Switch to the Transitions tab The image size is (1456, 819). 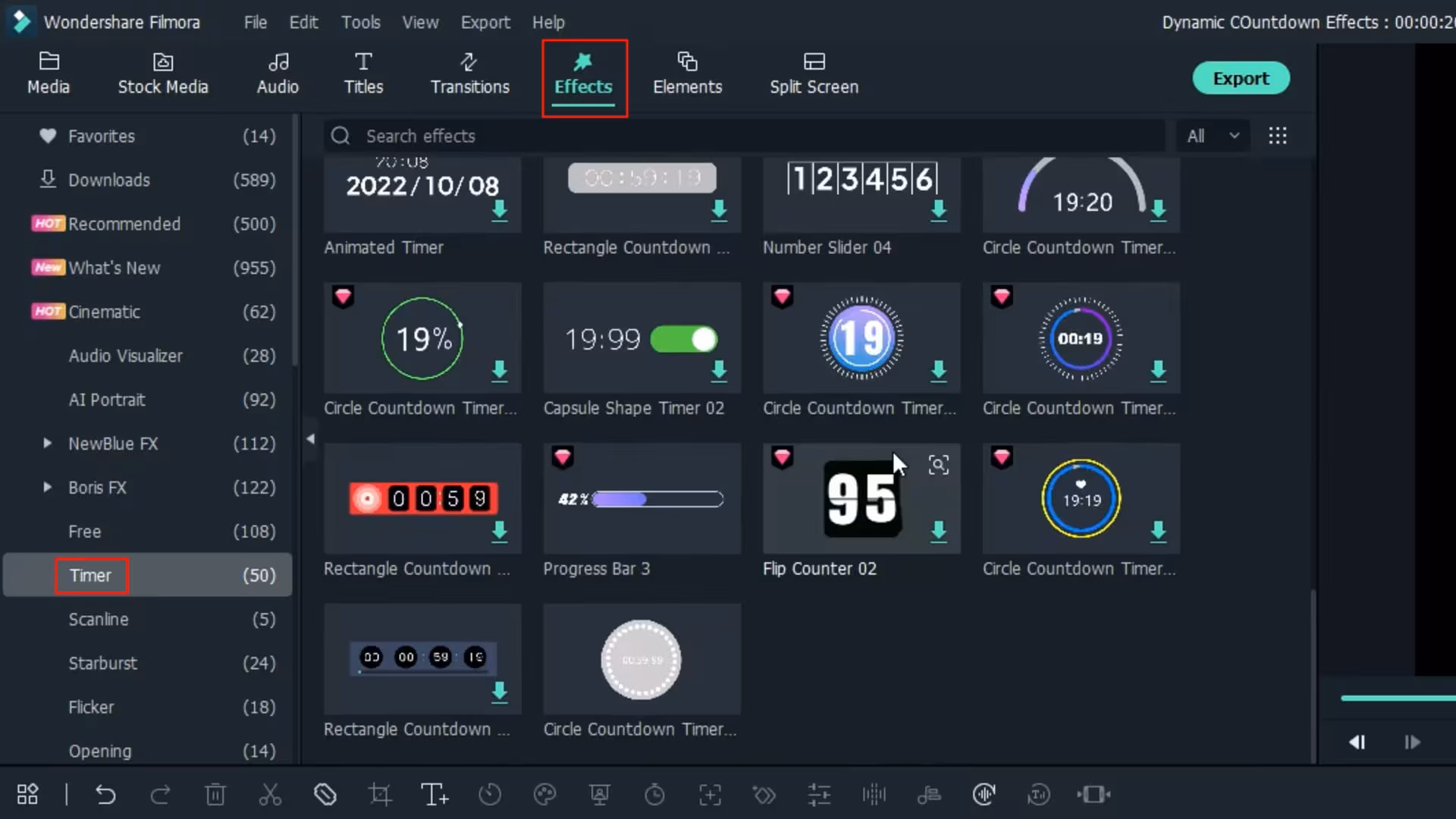[469, 74]
